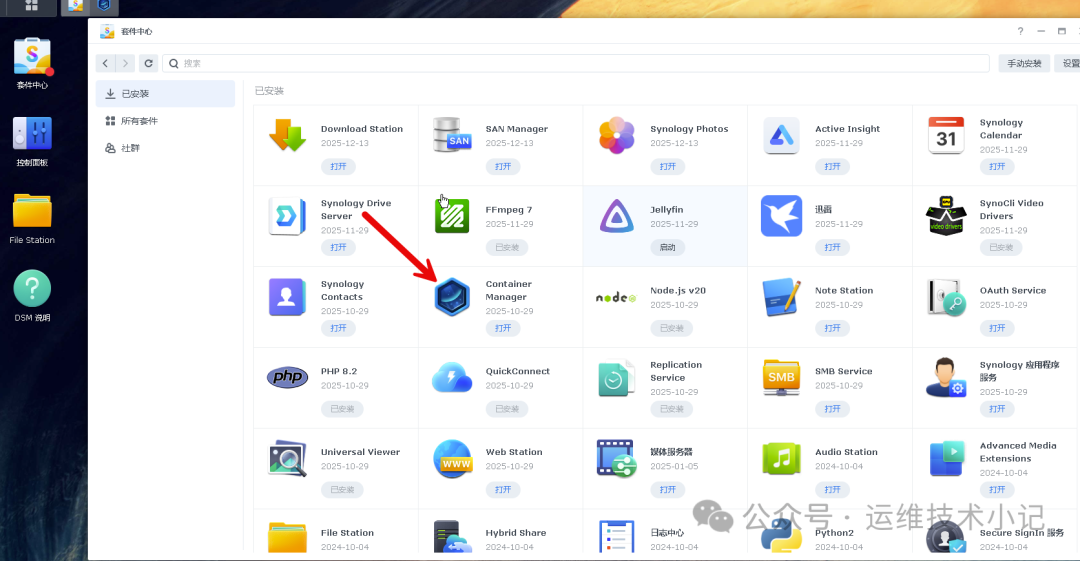Click the File Station package title
Image resolution: width=1080 pixels, height=561 pixels.
tap(347, 533)
